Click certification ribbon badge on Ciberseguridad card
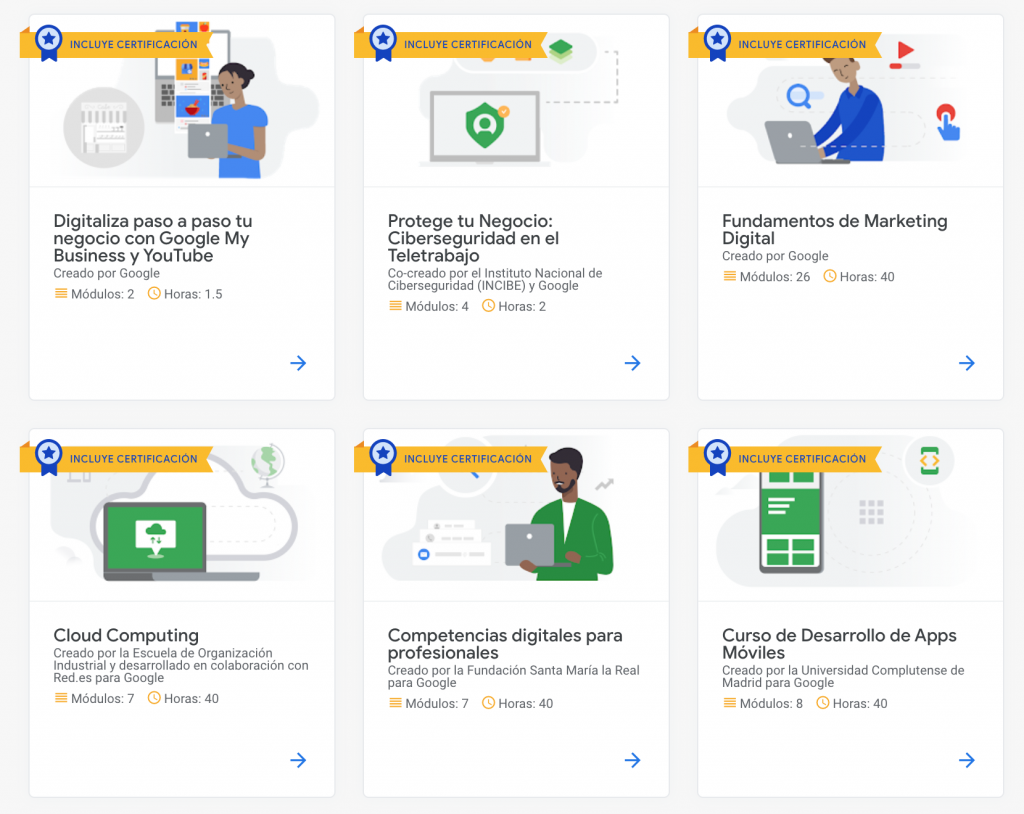The width and height of the screenshot is (1024, 814). tap(383, 42)
